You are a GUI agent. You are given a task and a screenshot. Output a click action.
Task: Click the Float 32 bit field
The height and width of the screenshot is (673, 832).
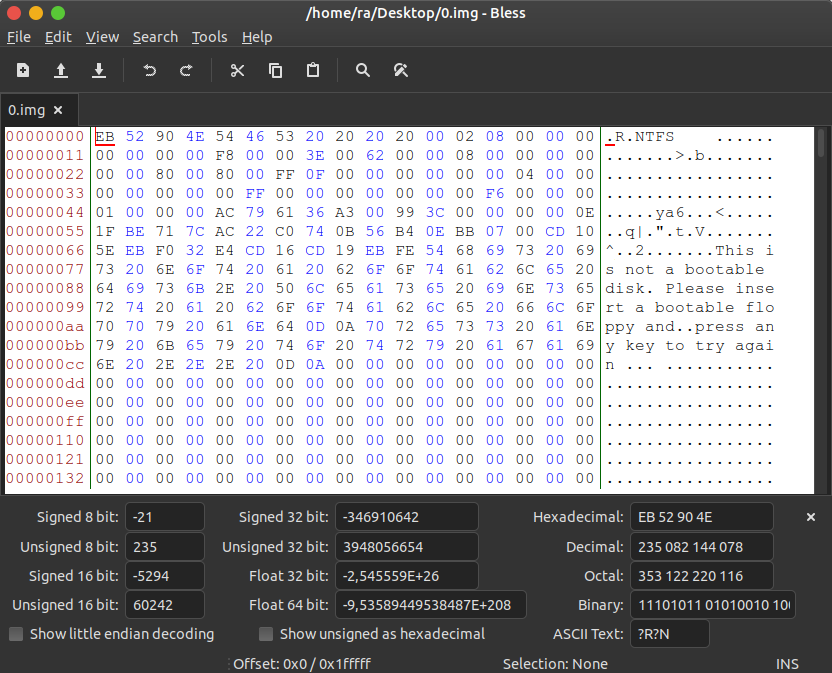406,576
